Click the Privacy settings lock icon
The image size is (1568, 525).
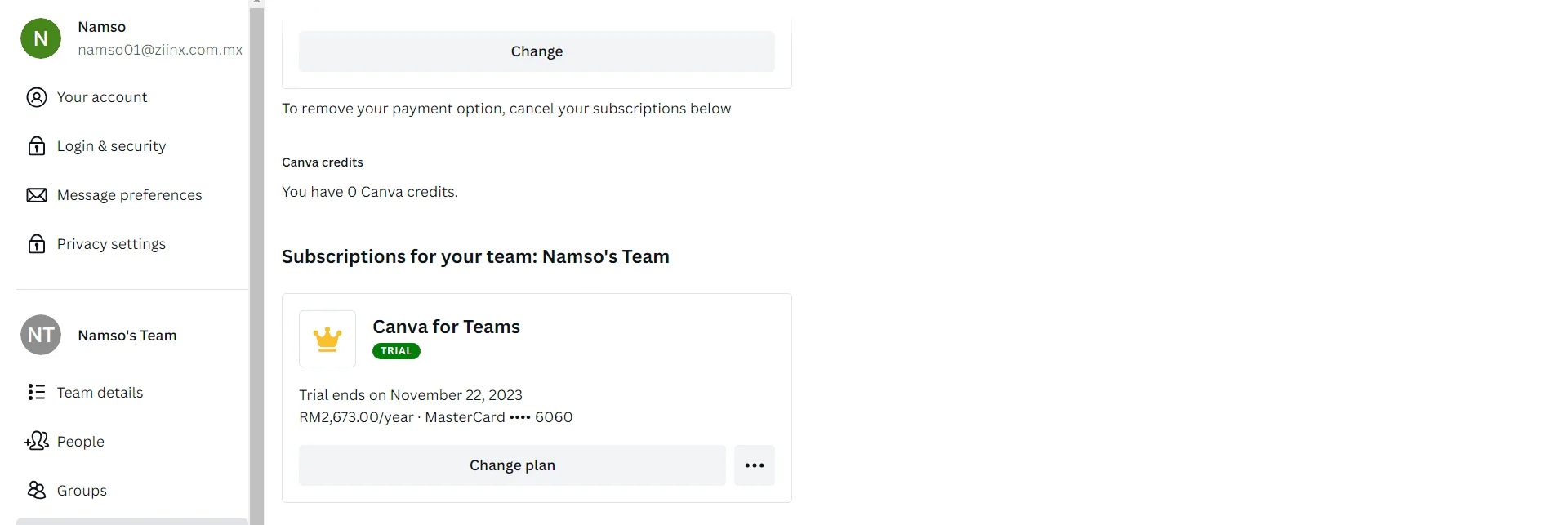pos(37,244)
